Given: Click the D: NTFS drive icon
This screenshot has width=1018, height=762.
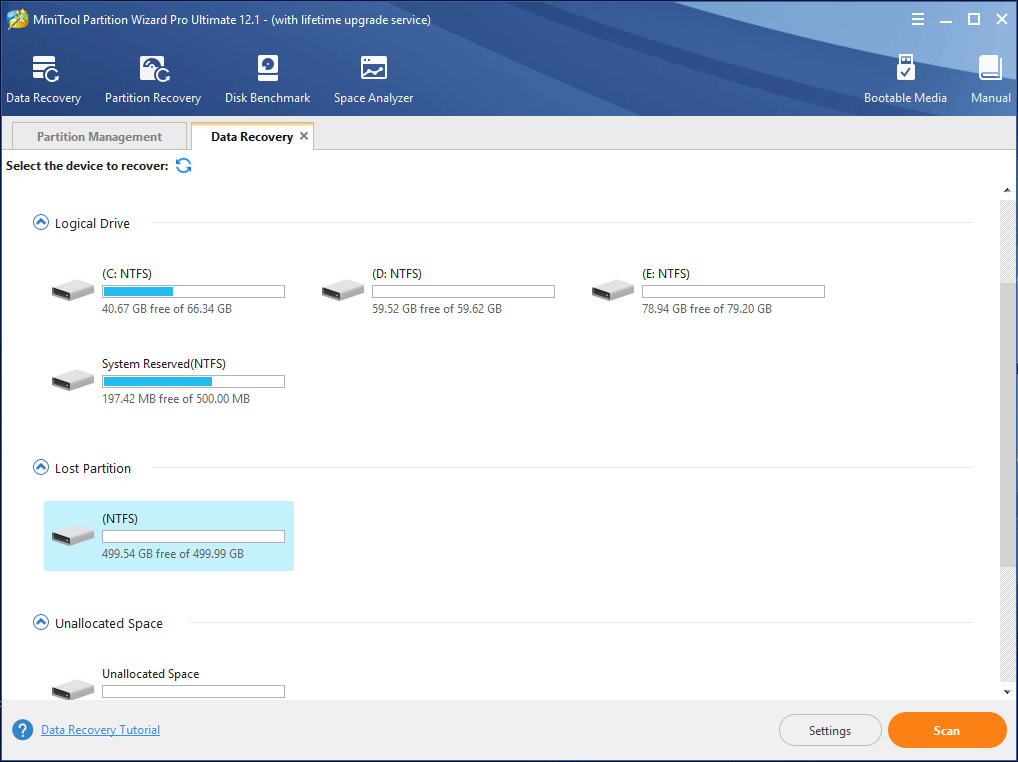Looking at the screenshot, I should pyautogui.click(x=343, y=289).
